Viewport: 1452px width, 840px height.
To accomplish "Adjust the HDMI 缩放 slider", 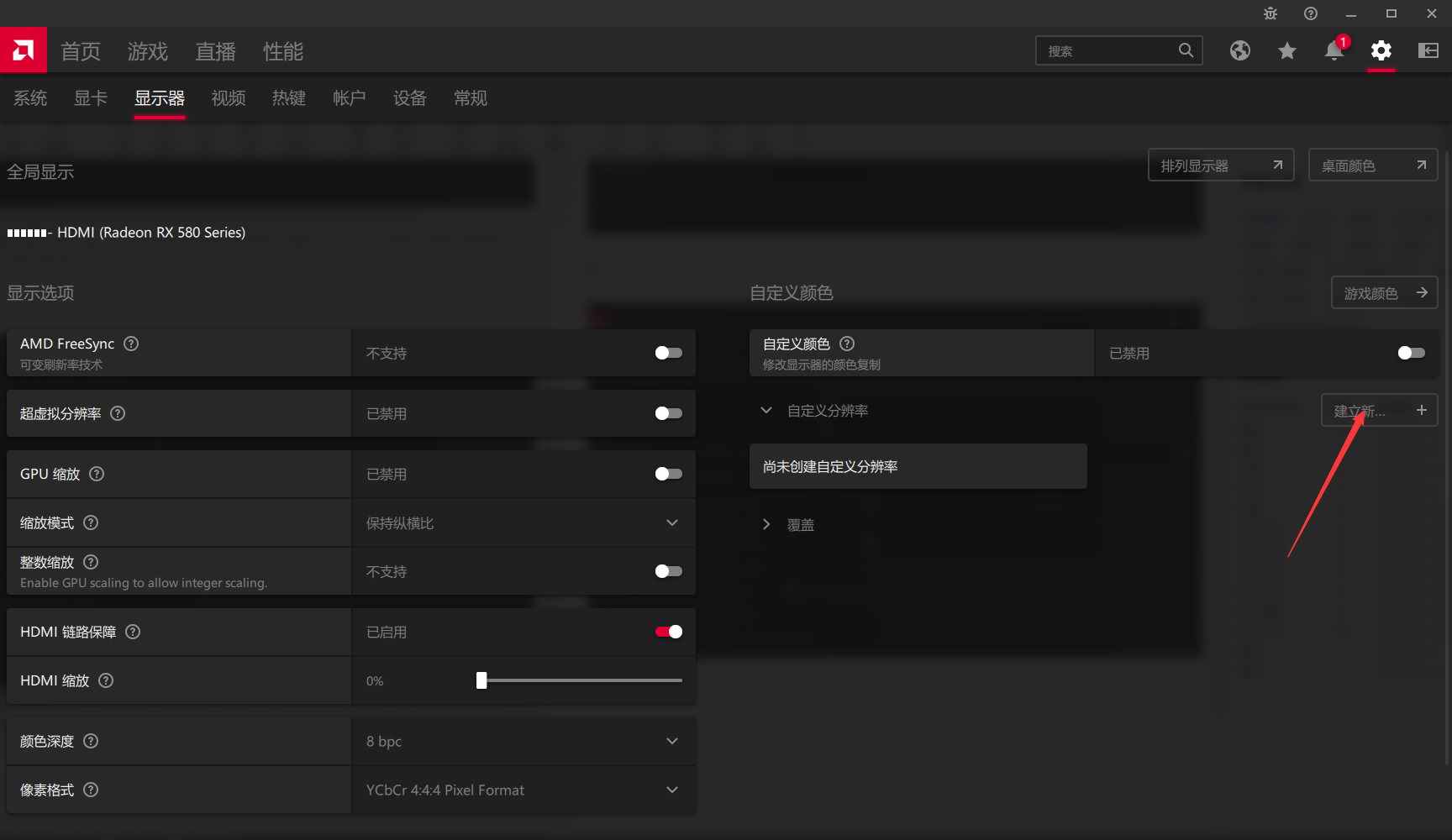I will [481, 680].
